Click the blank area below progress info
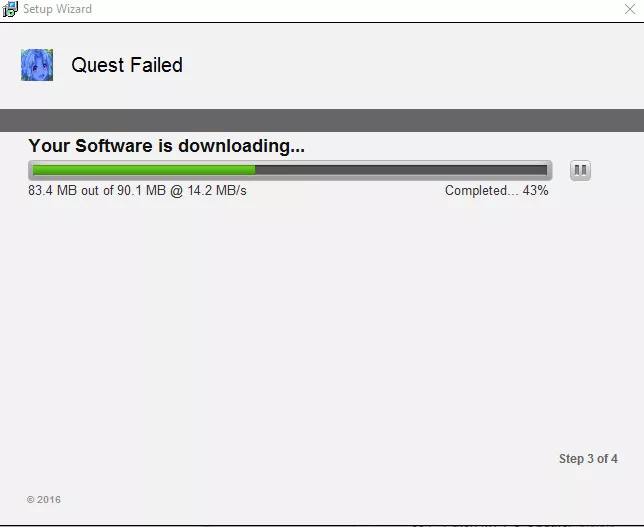644x527 pixels. tap(322, 320)
